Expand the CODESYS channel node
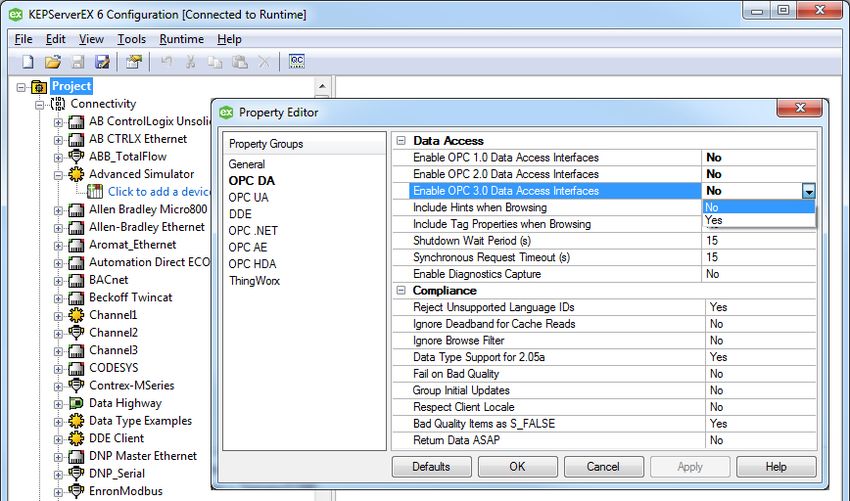Screen dimensions: 850x501 (x=58, y=369)
